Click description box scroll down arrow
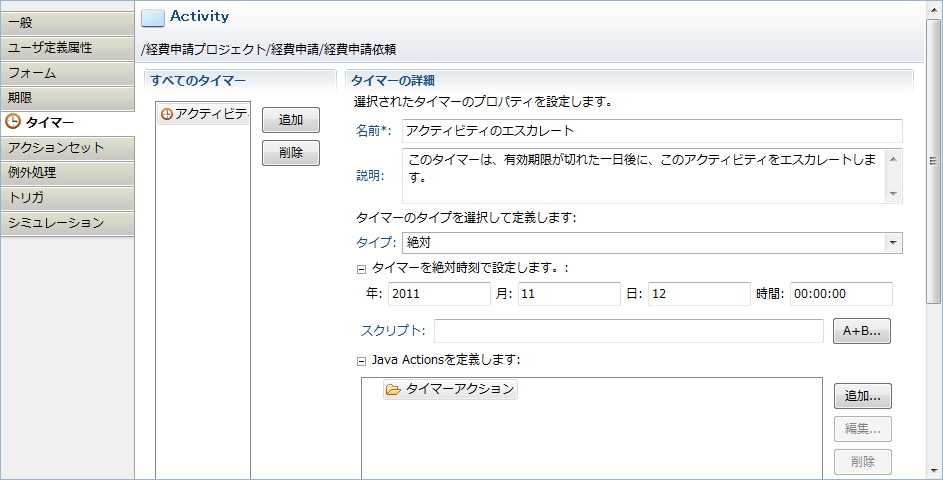The width and height of the screenshot is (943, 480). point(893,194)
